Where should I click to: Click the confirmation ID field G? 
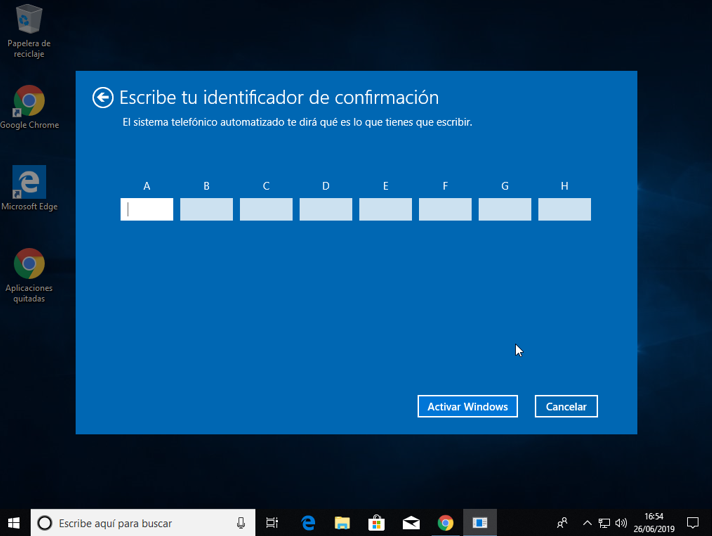(505, 209)
